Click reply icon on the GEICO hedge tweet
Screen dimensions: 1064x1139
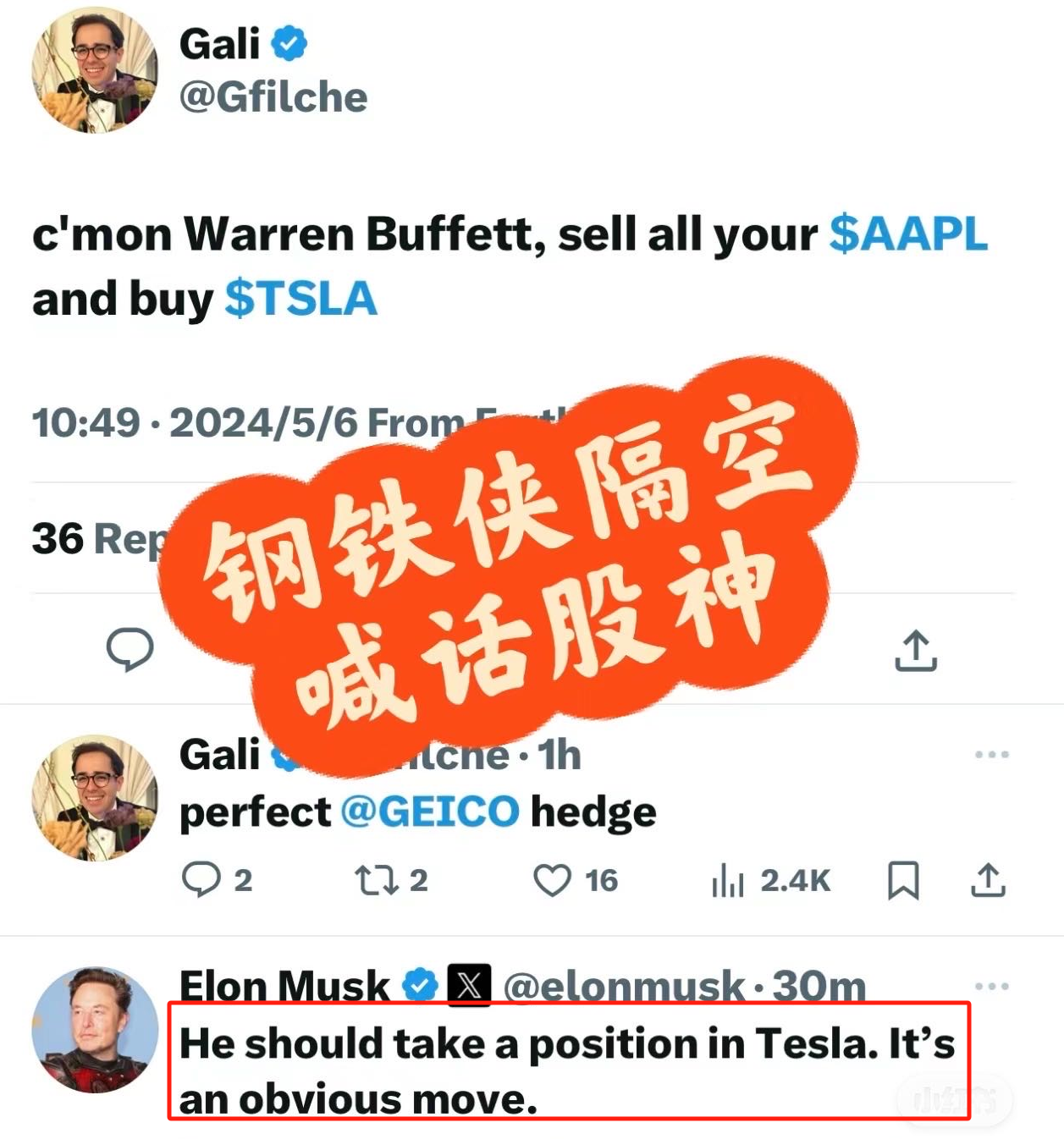click(201, 879)
